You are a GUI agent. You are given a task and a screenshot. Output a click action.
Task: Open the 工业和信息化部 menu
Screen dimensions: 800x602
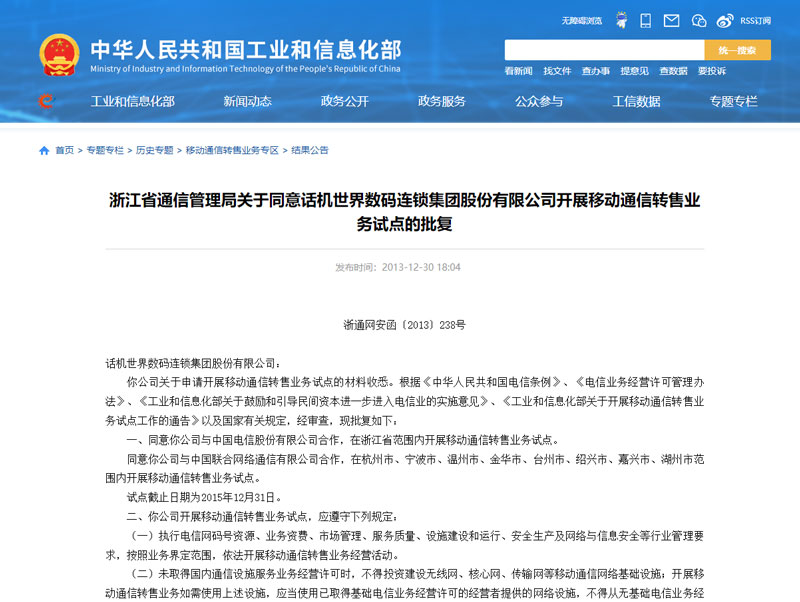[133, 101]
